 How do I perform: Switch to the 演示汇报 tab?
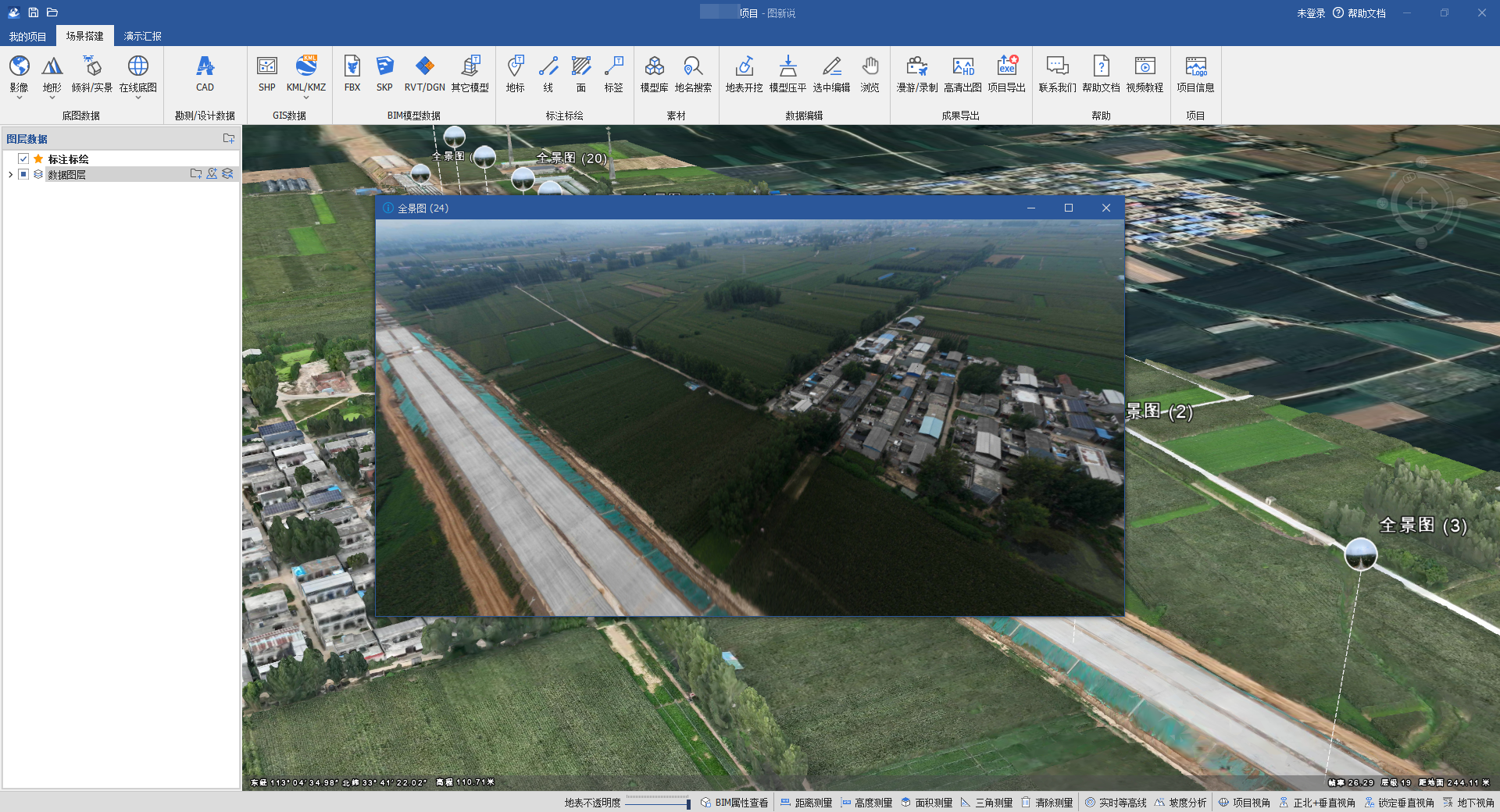point(142,36)
